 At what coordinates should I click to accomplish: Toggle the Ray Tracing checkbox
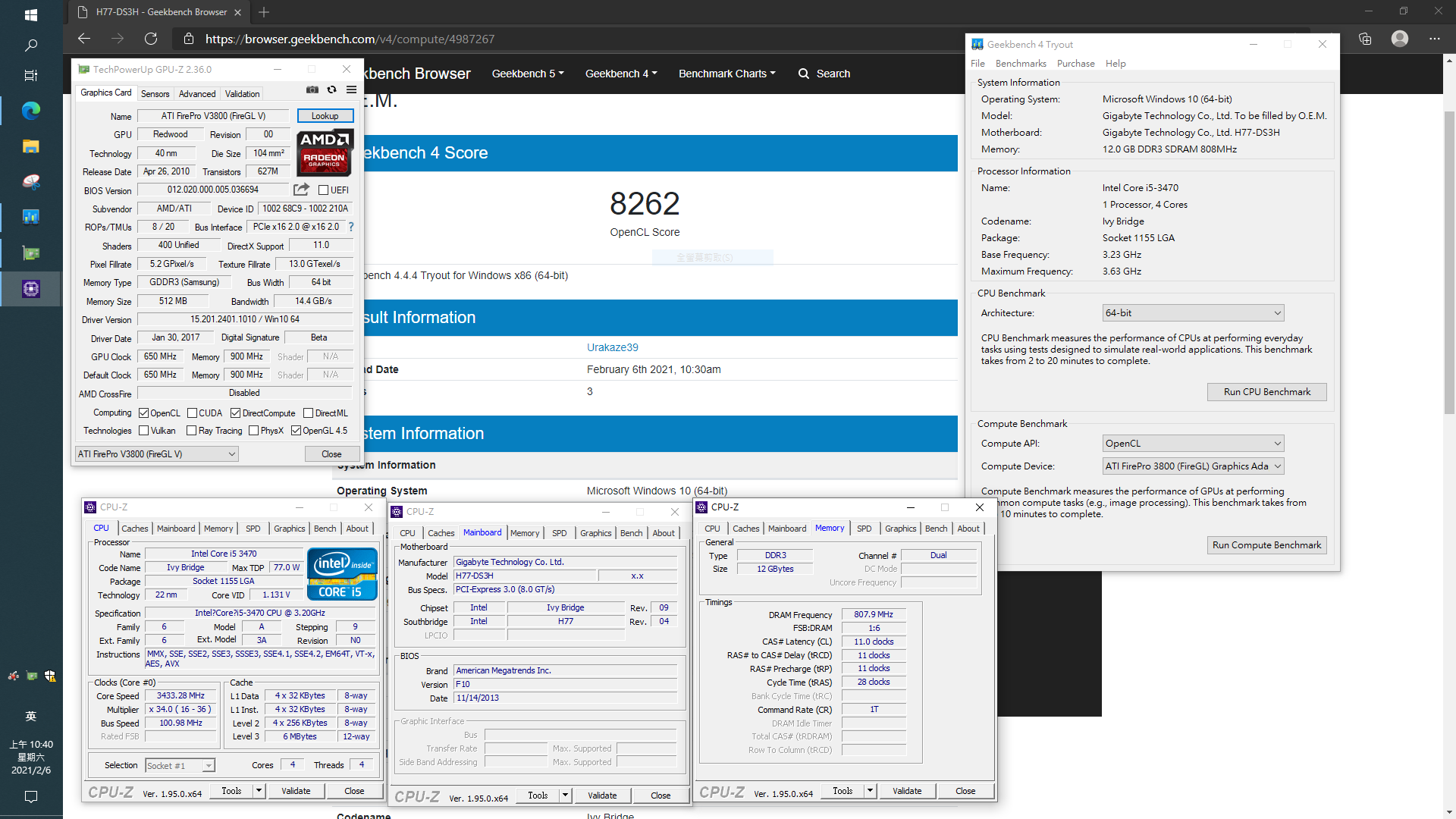click(191, 431)
